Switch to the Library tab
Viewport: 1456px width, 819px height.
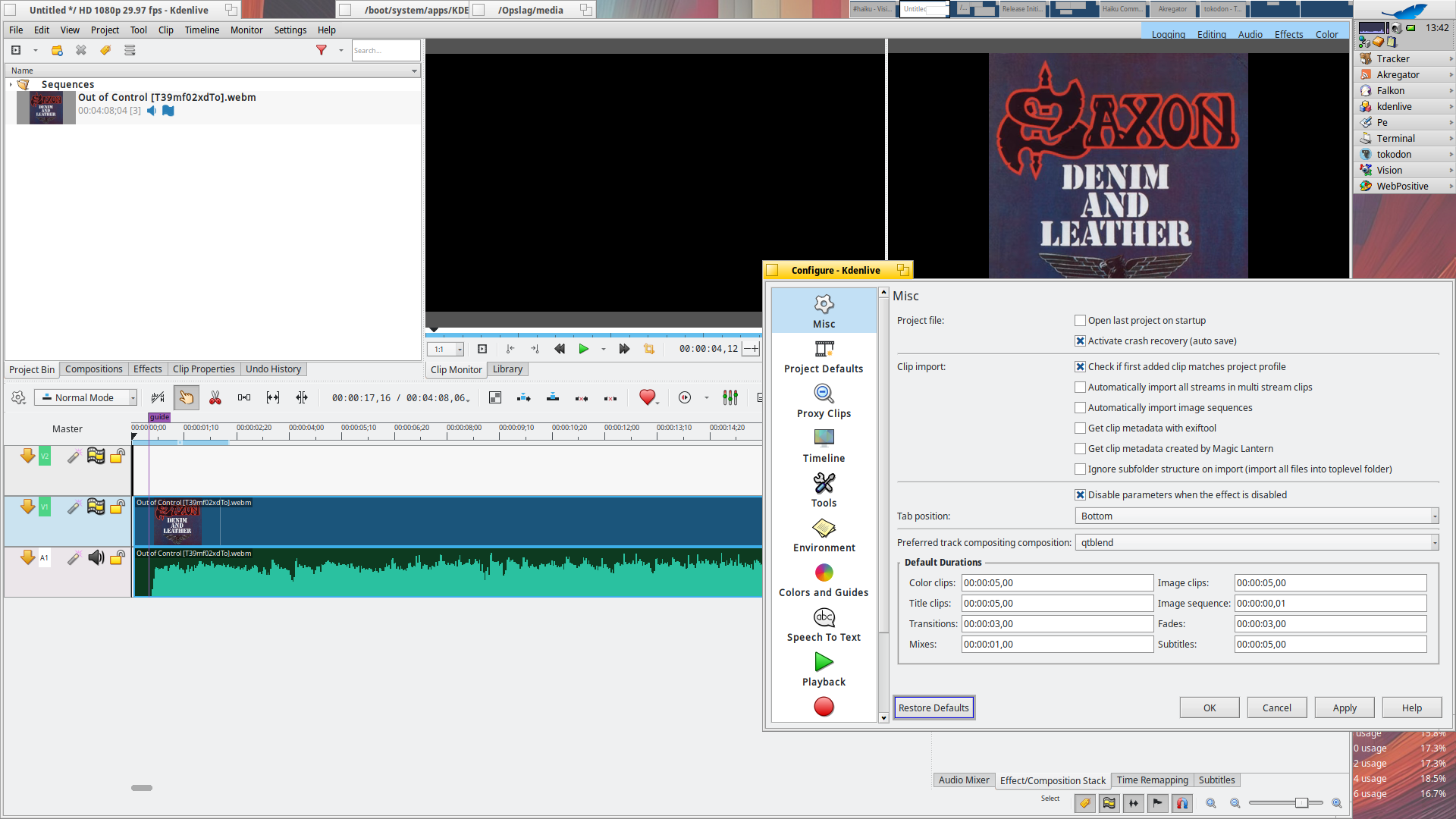click(507, 369)
